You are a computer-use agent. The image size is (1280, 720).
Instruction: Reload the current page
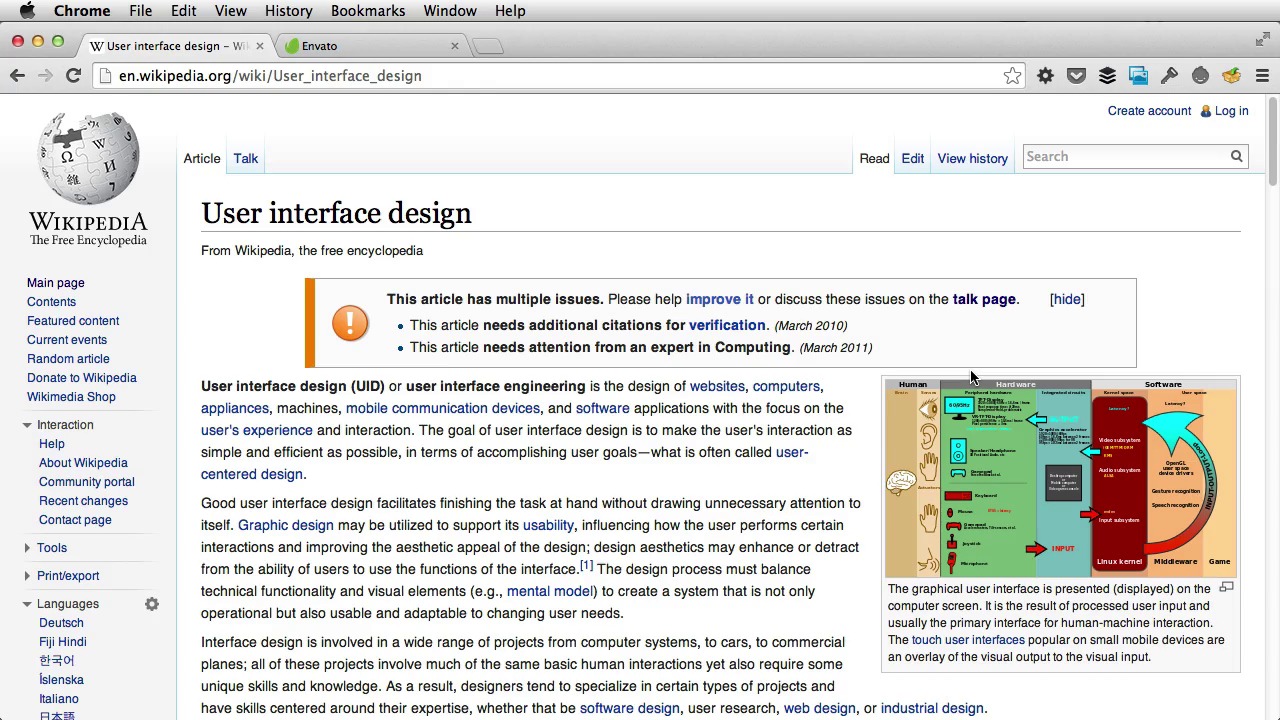click(73, 76)
